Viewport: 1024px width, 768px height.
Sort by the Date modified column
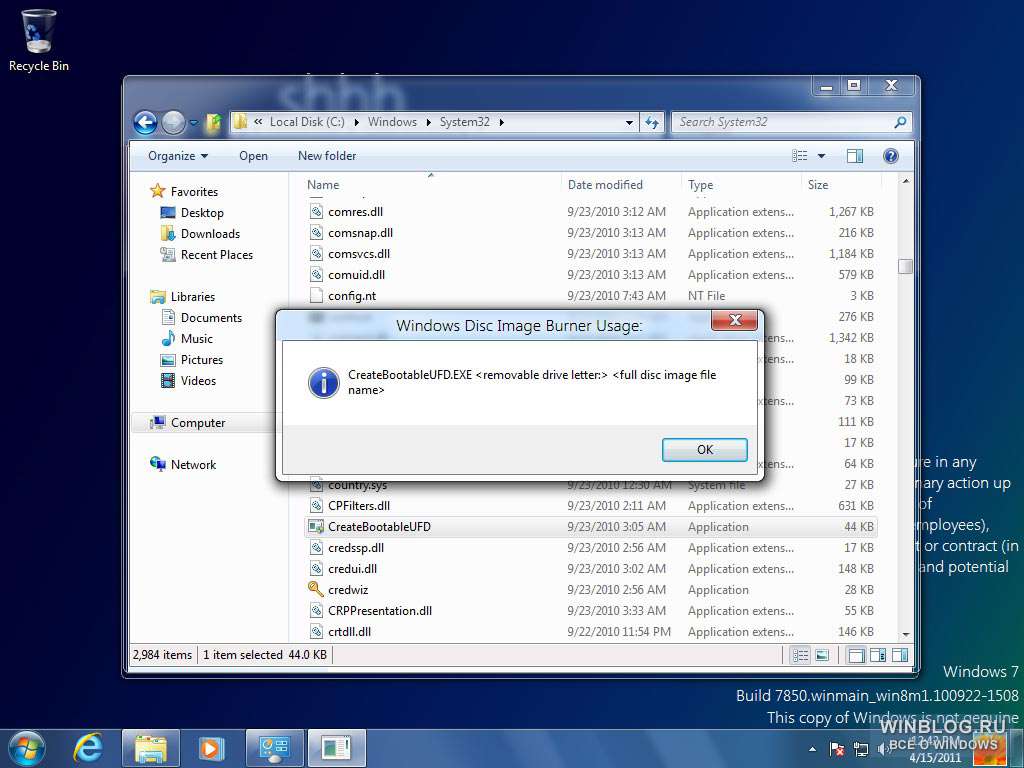[x=620, y=184]
